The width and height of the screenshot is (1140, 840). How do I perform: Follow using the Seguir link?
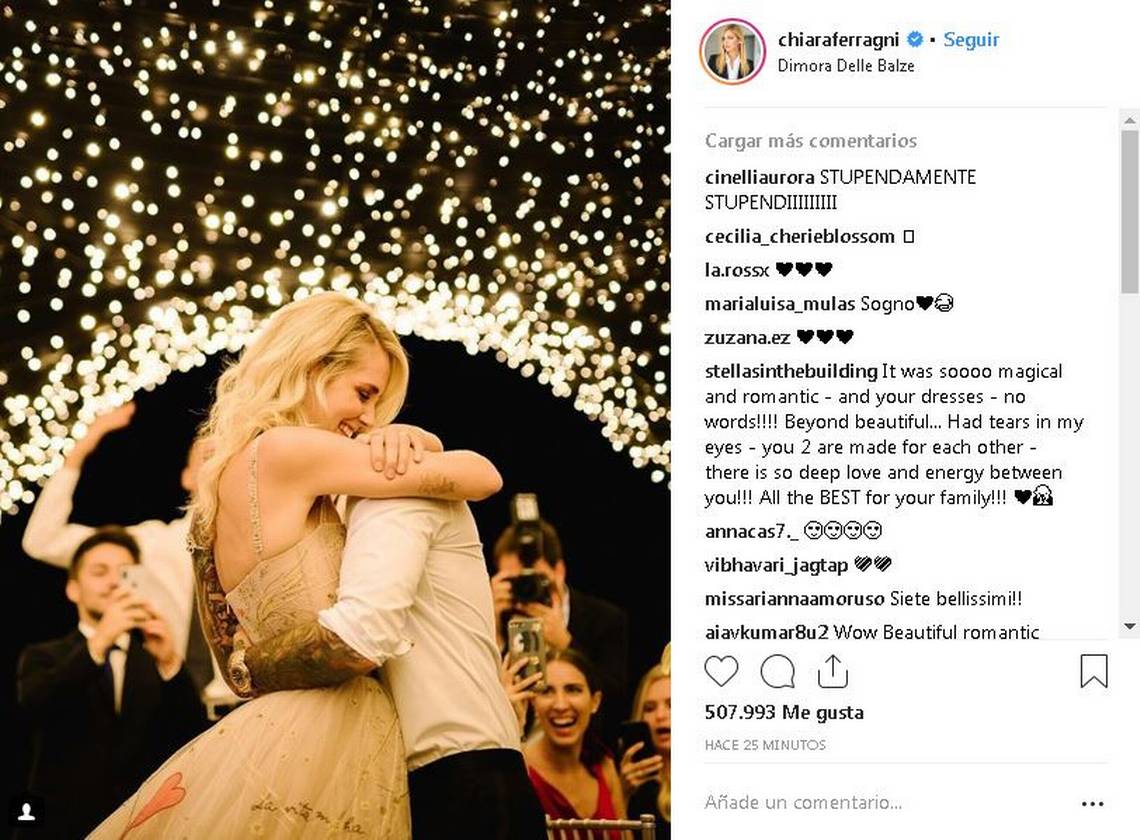click(971, 39)
